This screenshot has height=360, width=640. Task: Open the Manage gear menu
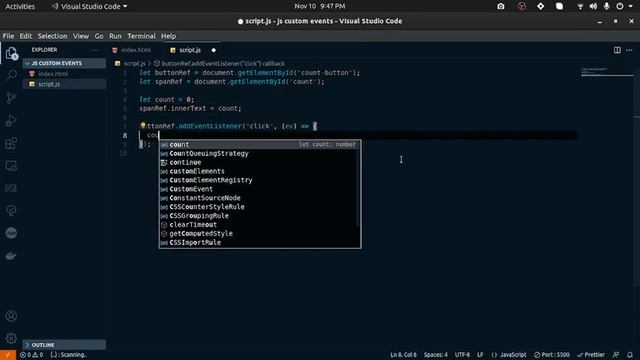(11, 338)
